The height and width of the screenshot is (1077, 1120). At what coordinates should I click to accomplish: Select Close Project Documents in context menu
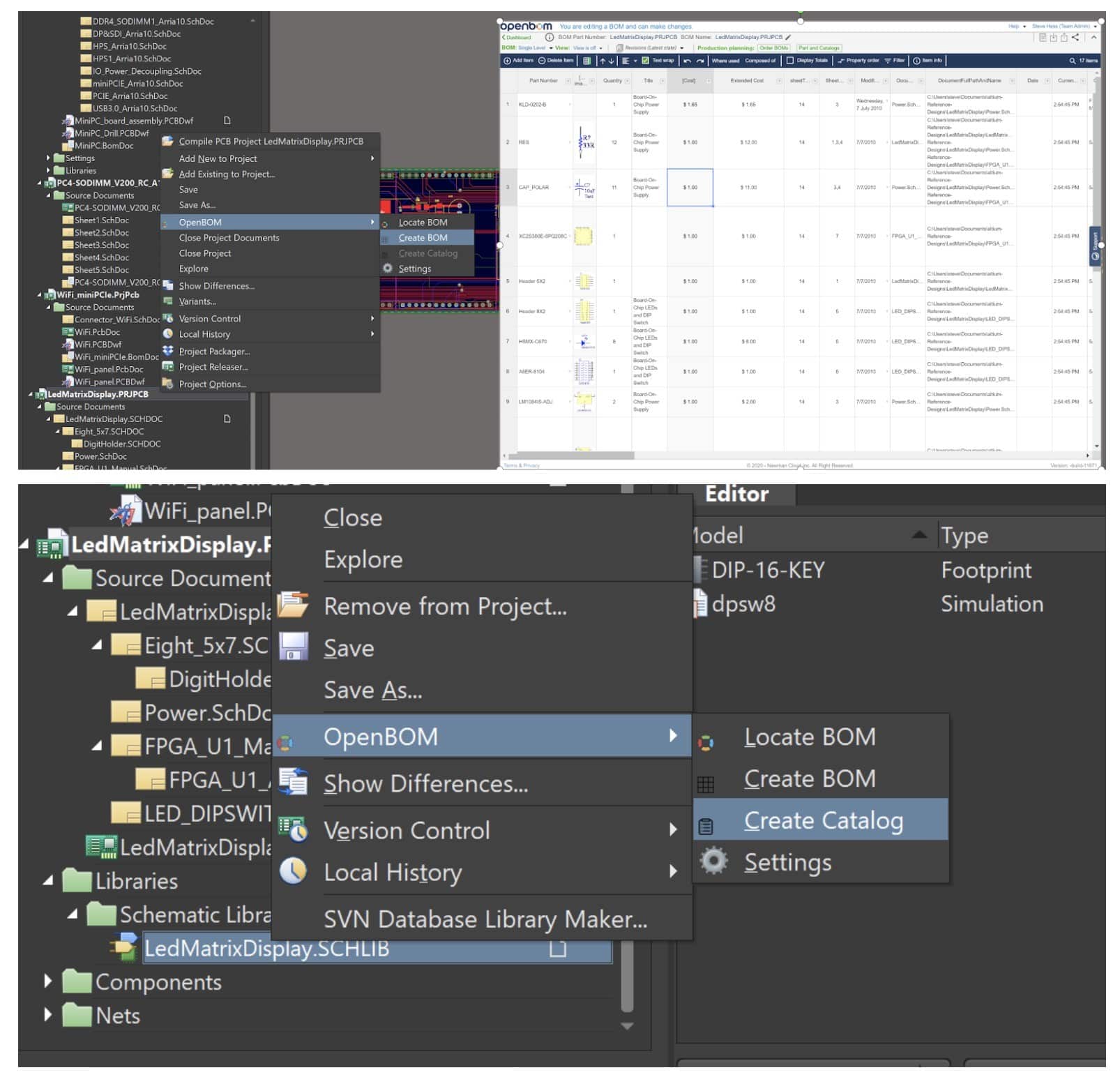(x=271, y=238)
